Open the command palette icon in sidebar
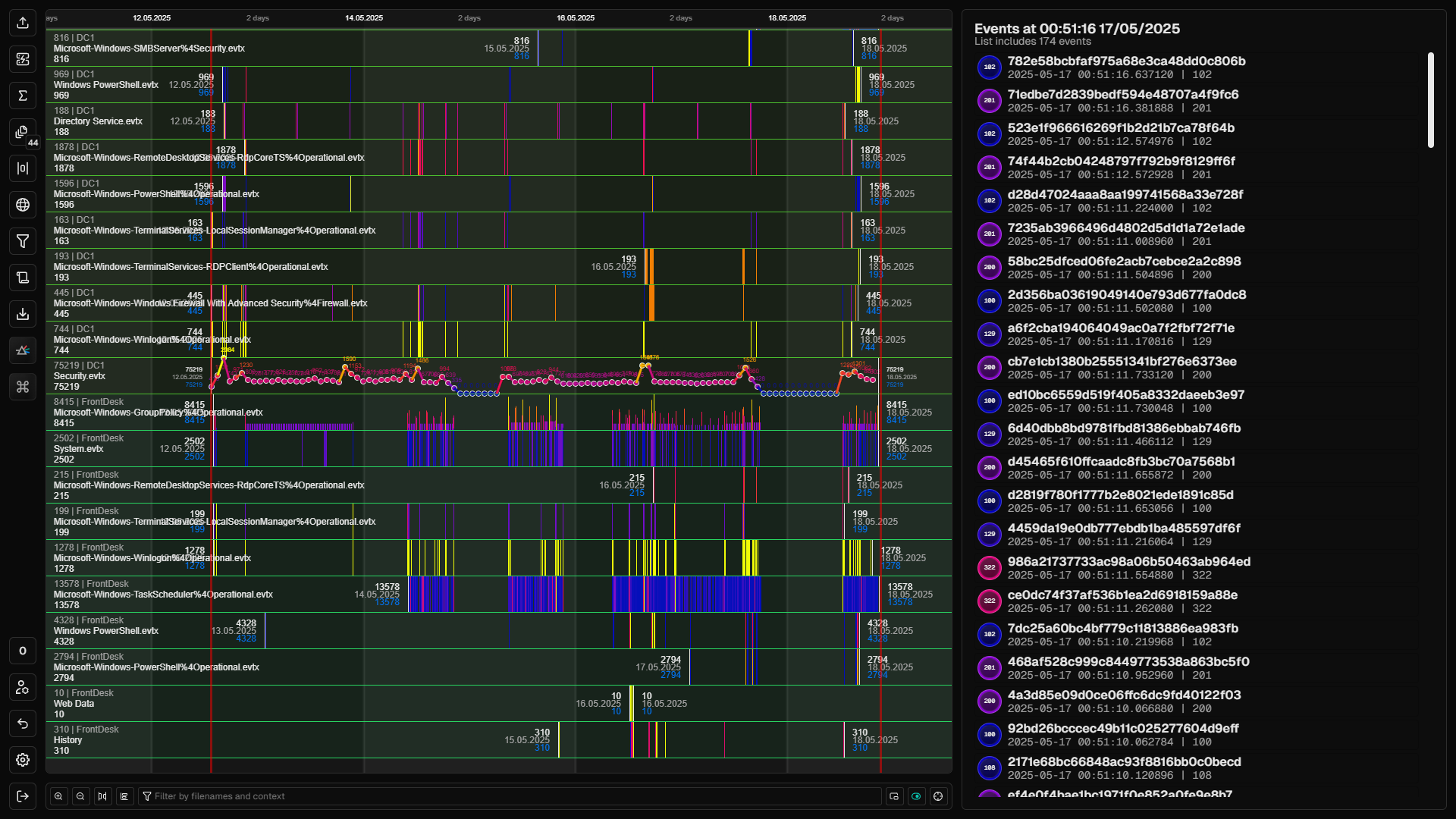Screen dimensions: 1456x819 point(23,387)
